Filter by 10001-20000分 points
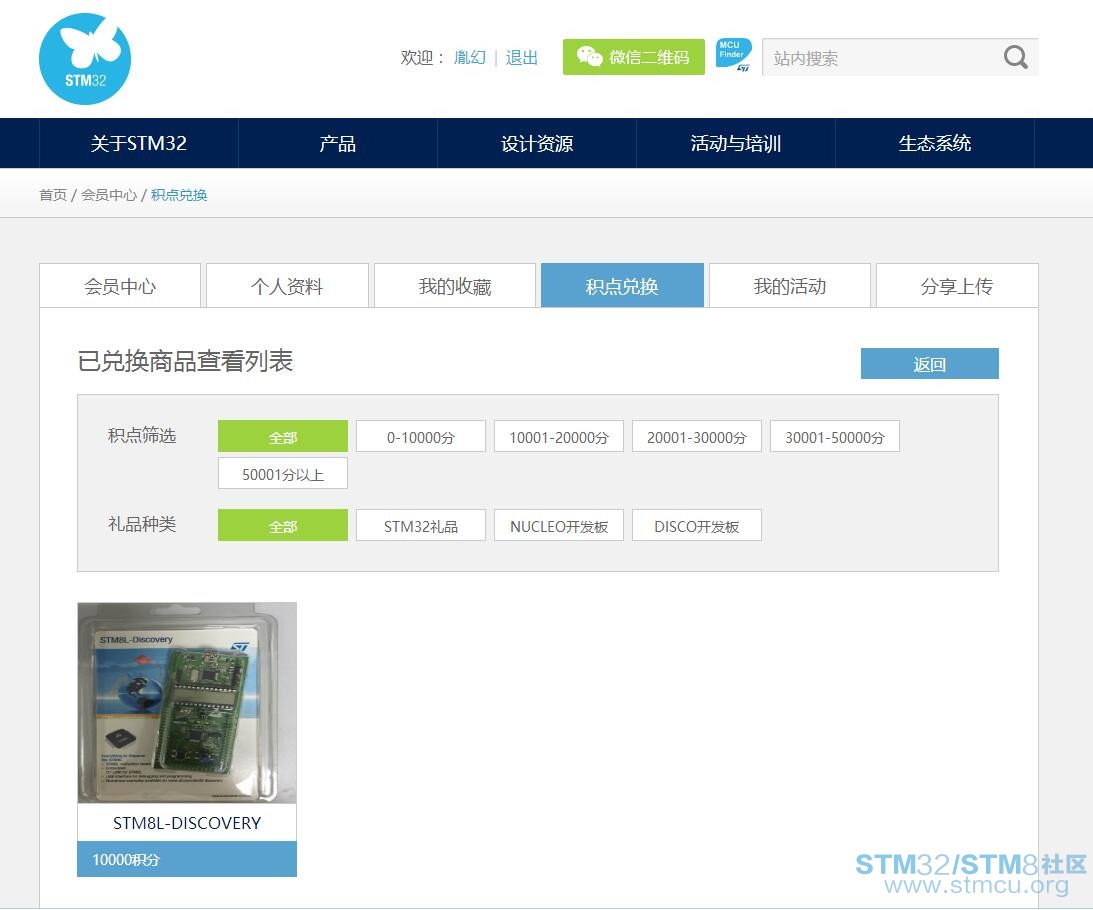The width and height of the screenshot is (1093, 910). pyautogui.click(x=559, y=437)
